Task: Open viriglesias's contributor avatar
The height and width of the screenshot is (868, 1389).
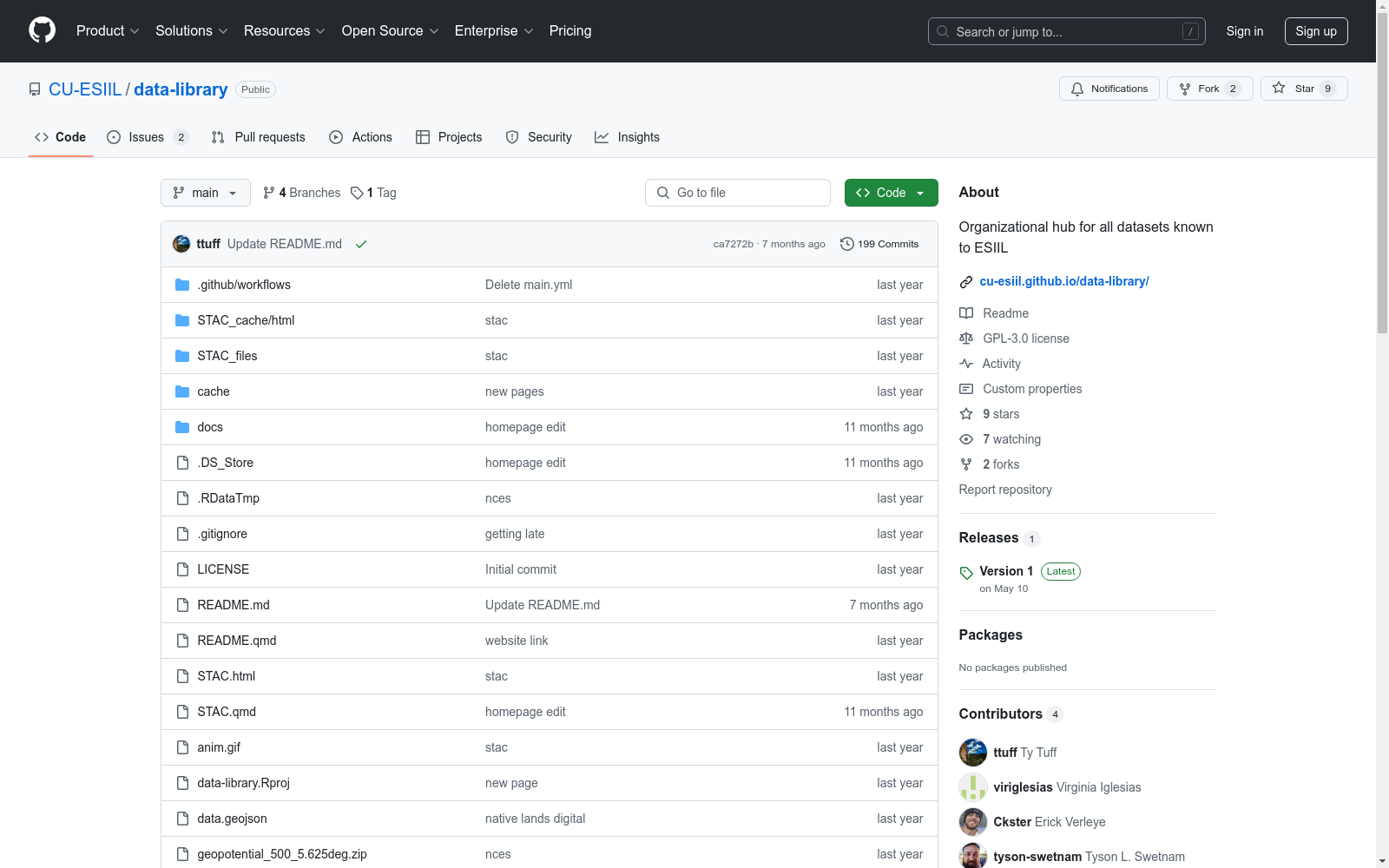Action: point(973,787)
